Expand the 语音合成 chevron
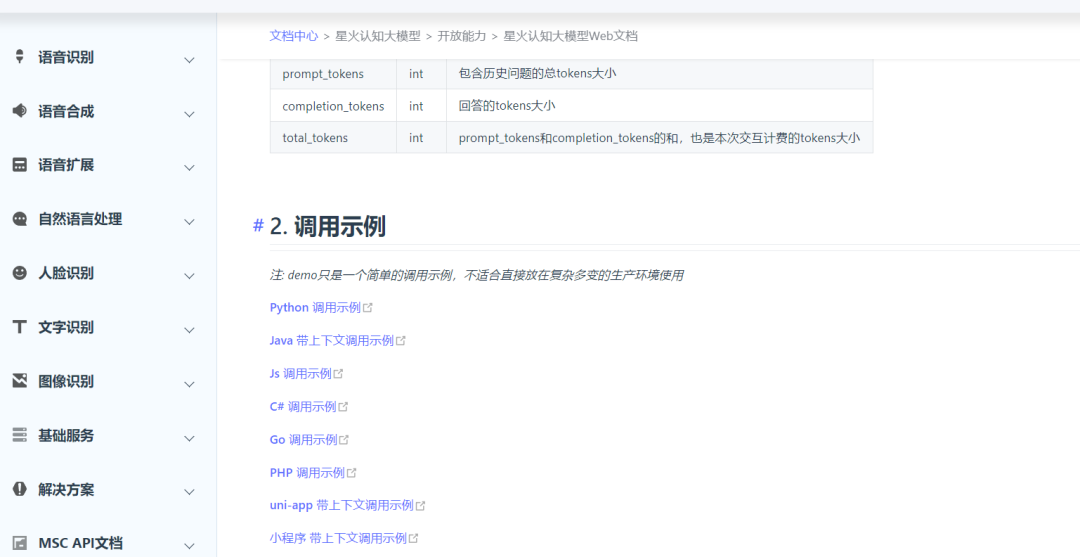Screen dimensions: 1080x557 [189, 114]
